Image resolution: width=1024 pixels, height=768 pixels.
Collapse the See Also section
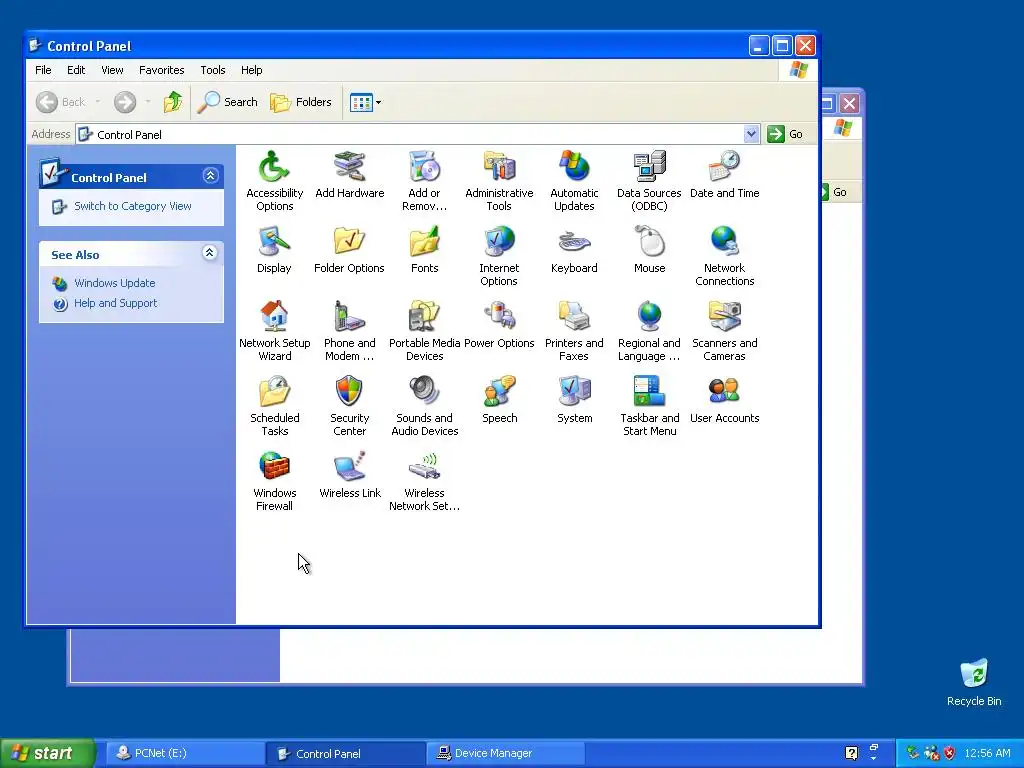tap(210, 253)
